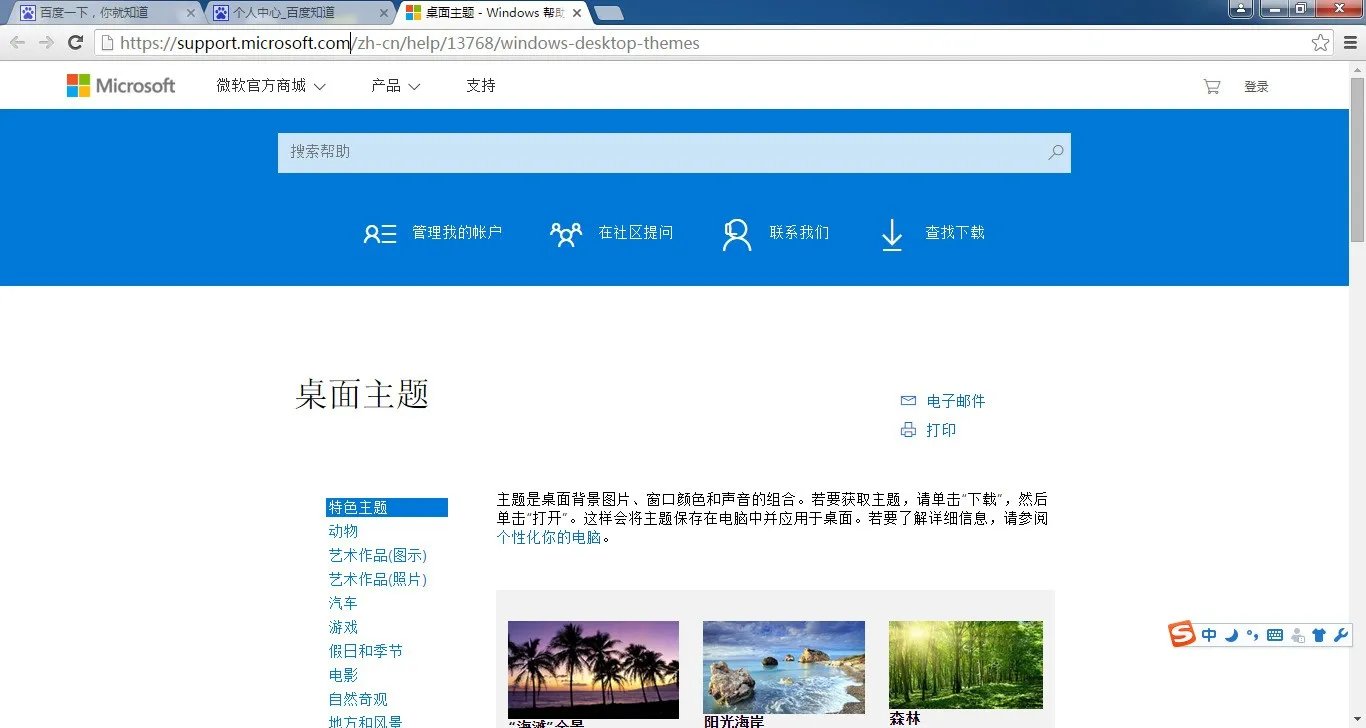Open Sogou skin center via T-shirt icon
Viewport: 1366px width, 728px height.
coord(1318,634)
